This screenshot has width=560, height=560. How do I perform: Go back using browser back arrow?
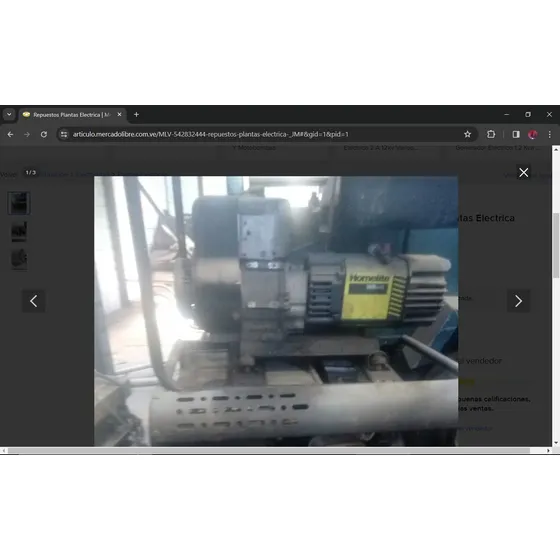coord(10,134)
